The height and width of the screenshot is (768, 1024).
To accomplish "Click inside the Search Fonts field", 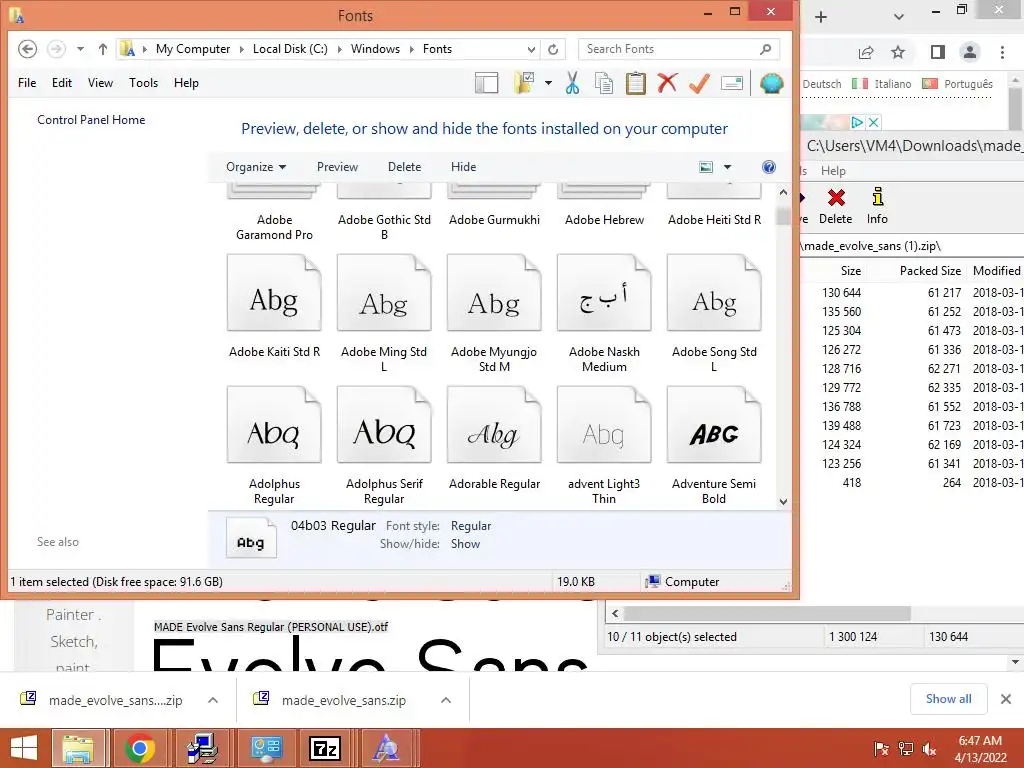I will click(x=669, y=49).
